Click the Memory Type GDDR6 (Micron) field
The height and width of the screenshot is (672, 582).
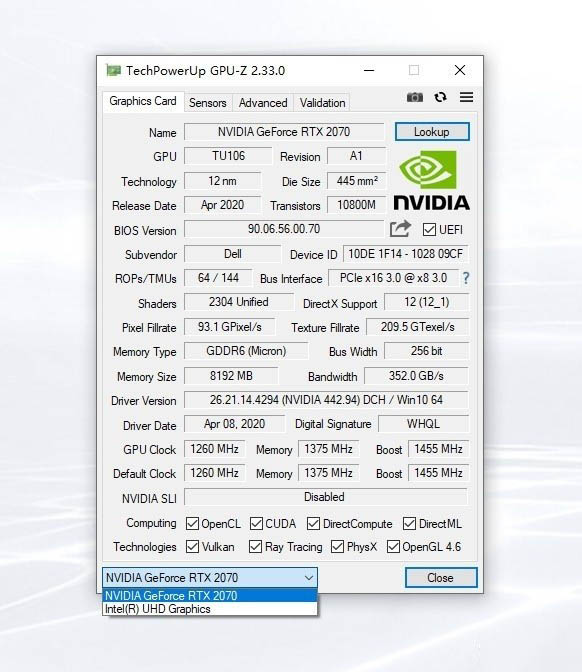[246, 351]
